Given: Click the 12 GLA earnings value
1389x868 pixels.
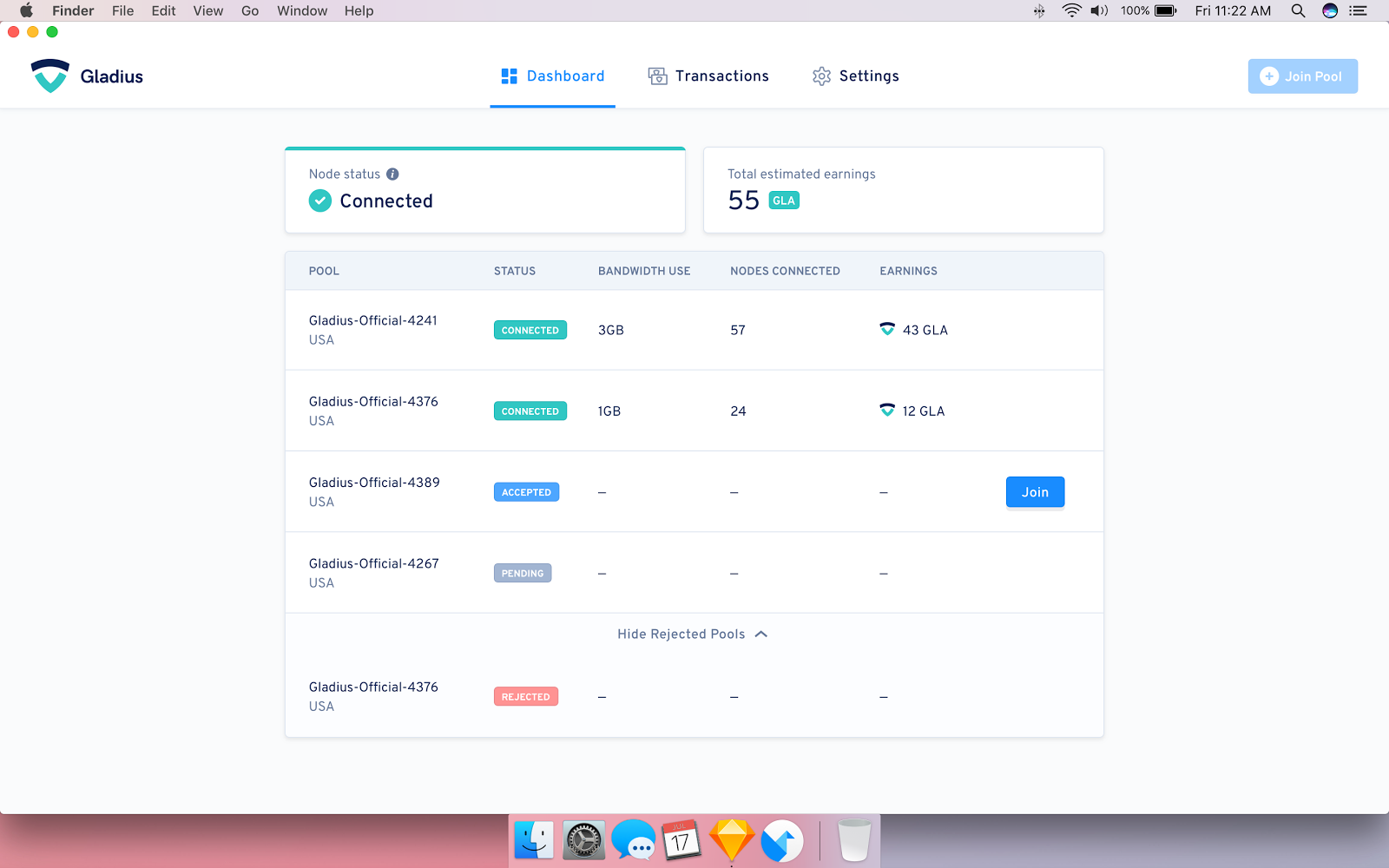Looking at the screenshot, I should click(x=924, y=411).
